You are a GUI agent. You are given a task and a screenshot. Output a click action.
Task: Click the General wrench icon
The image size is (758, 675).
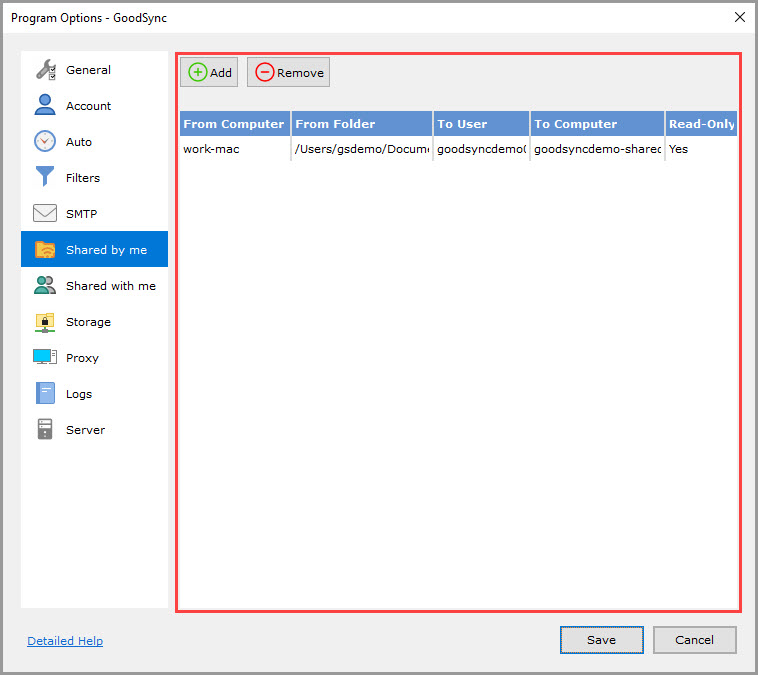click(46, 70)
